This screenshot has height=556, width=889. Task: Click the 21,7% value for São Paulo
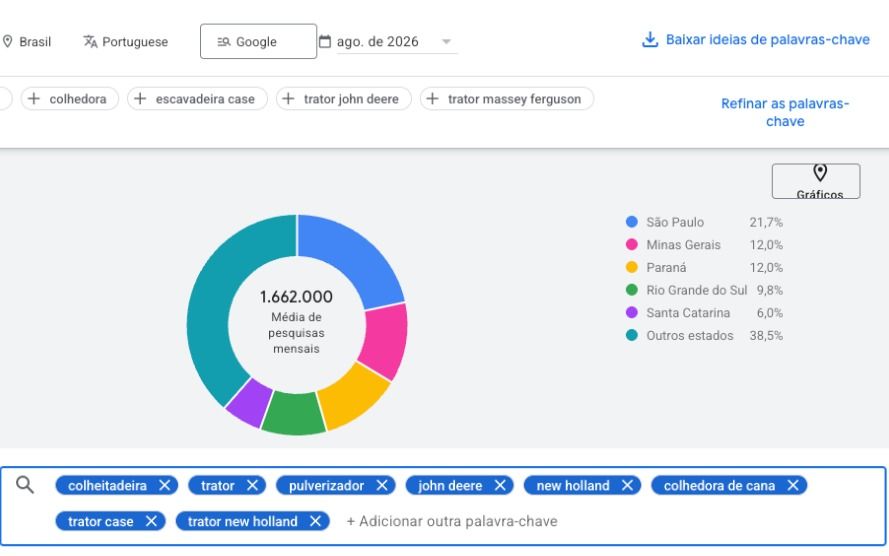pos(766,222)
